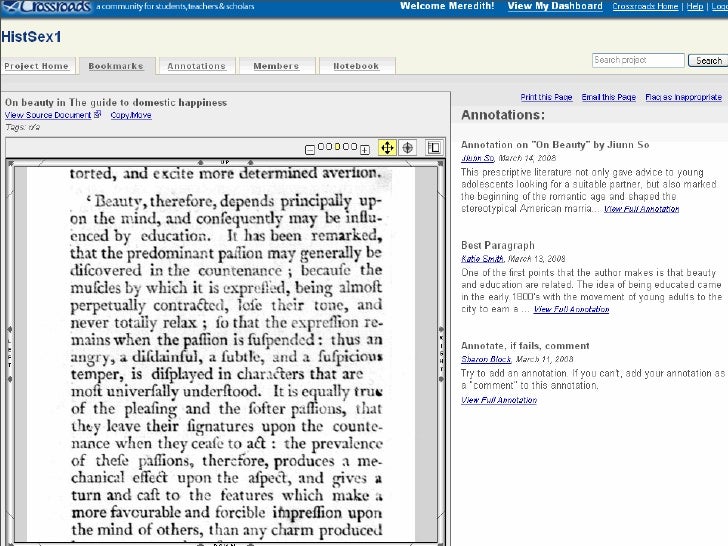Open the Members tab
The height and width of the screenshot is (546, 728).
click(276, 66)
